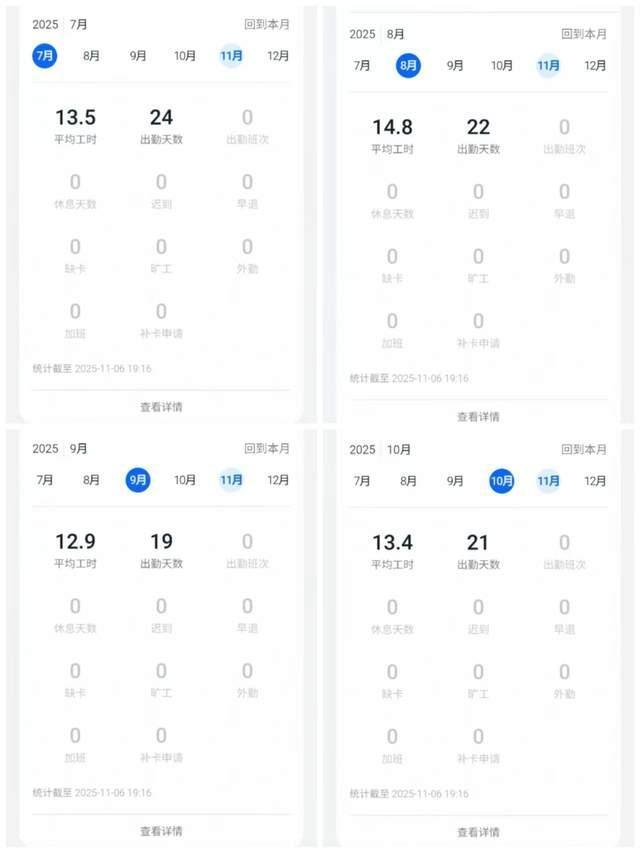Select the 7月 month chip in July panel
The image size is (640, 853).
click(42, 57)
